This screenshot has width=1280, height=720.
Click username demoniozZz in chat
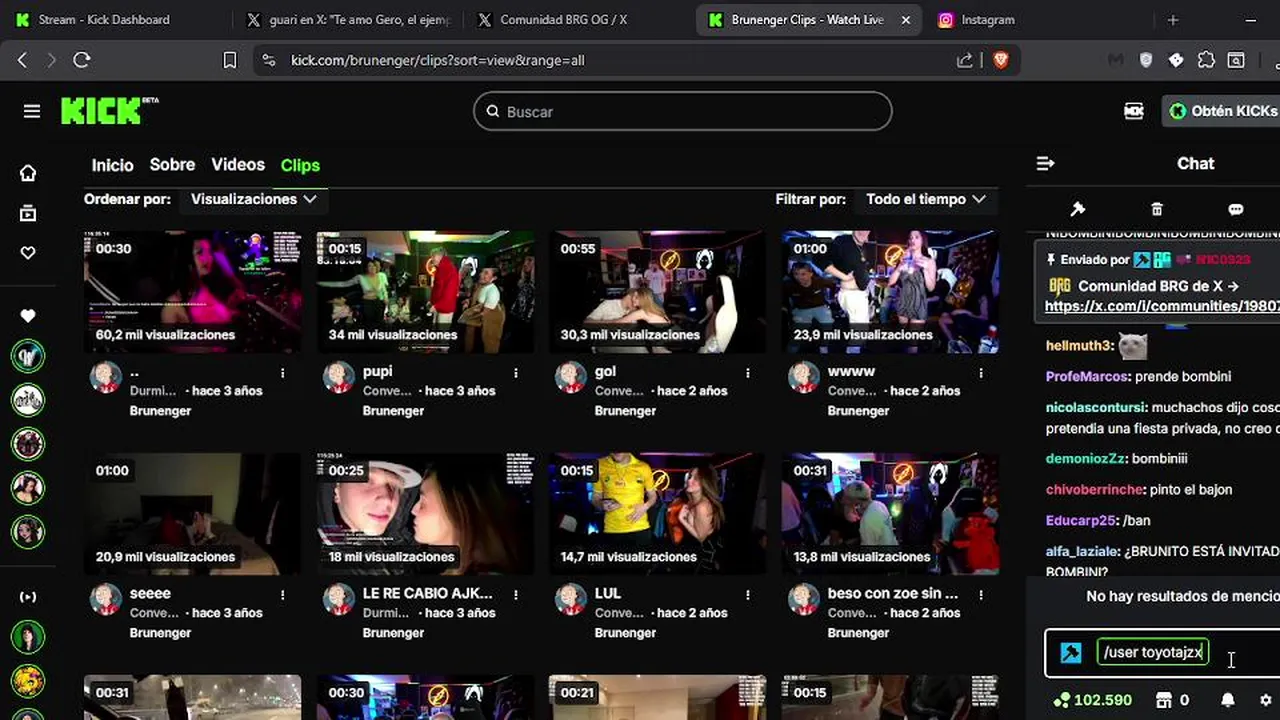(x=1086, y=459)
